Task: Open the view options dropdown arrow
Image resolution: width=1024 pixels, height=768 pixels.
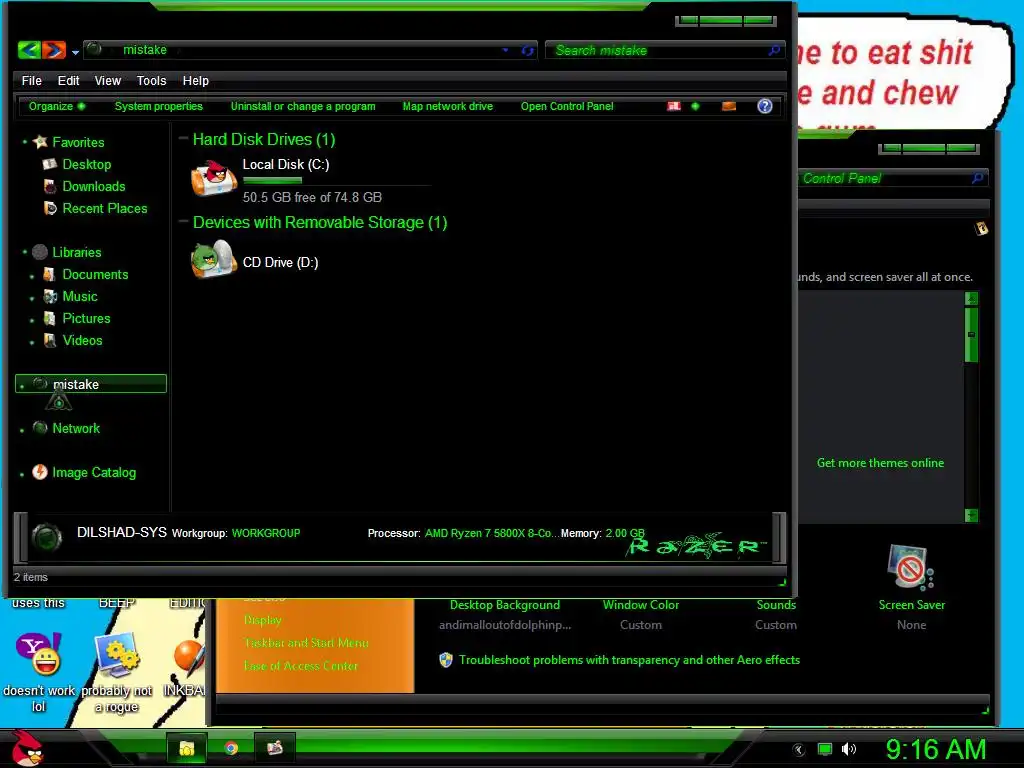Action: (x=695, y=106)
